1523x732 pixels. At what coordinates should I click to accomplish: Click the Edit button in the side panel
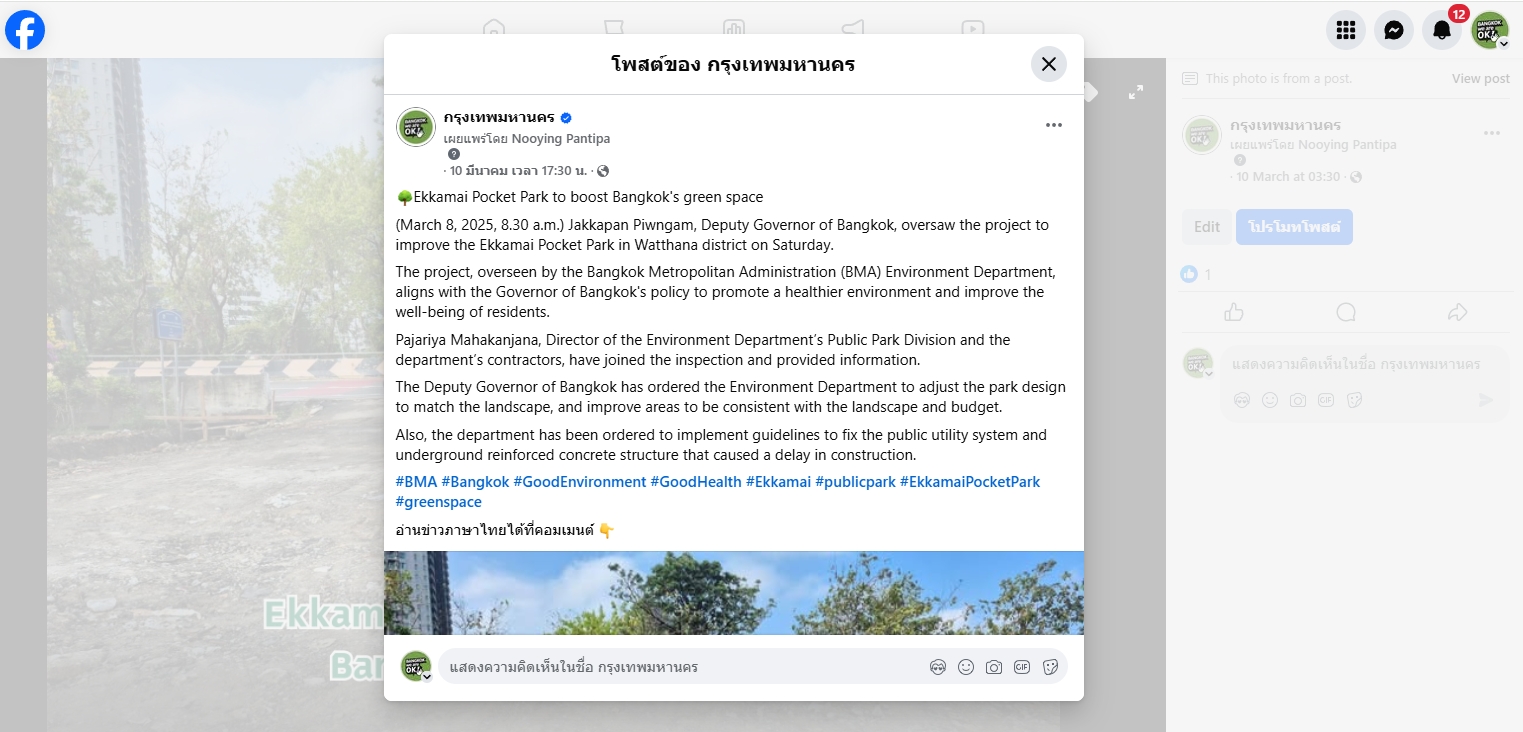pyautogui.click(x=1207, y=227)
